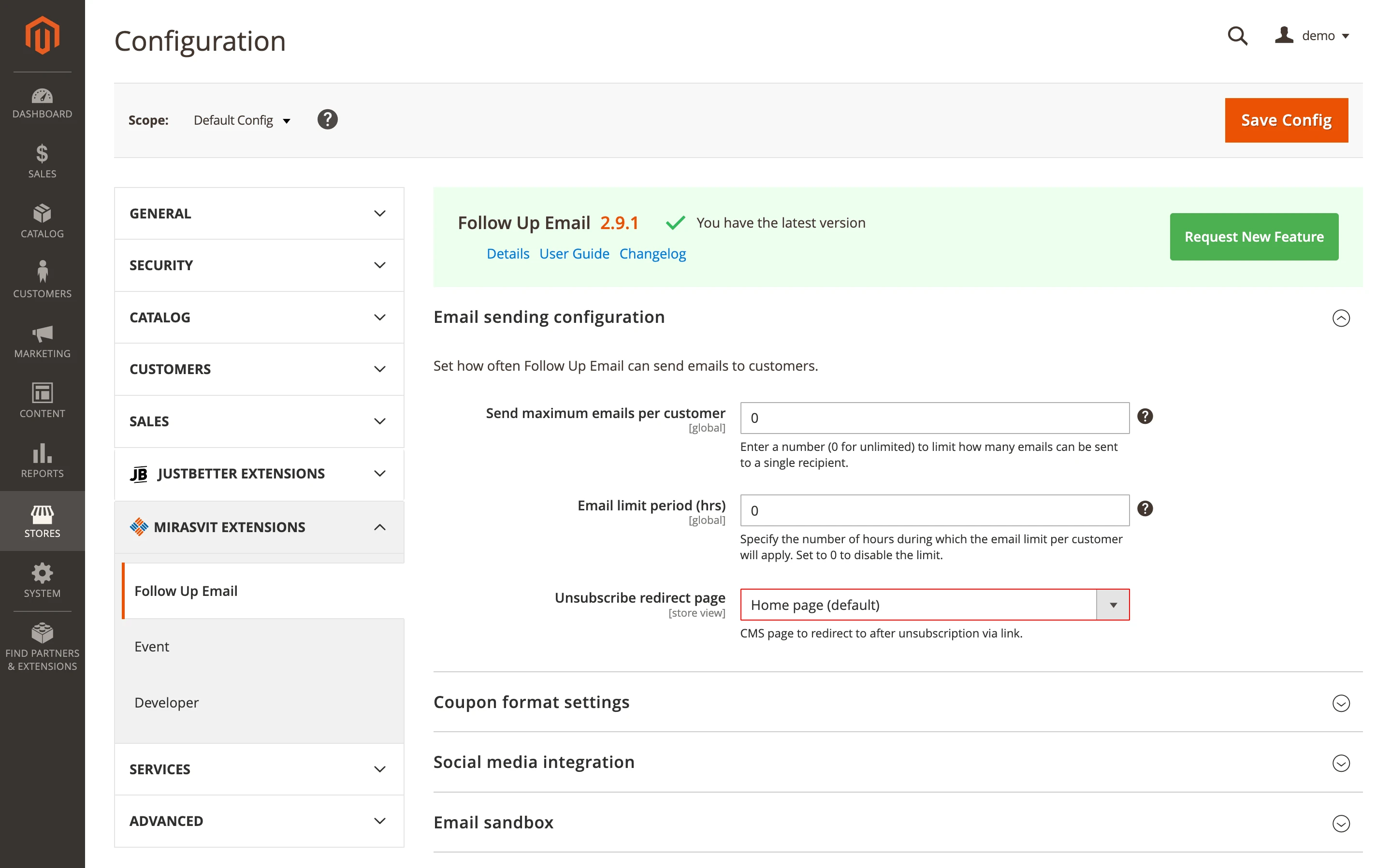Click the help icon beside maximum emails field

click(1145, 417)
